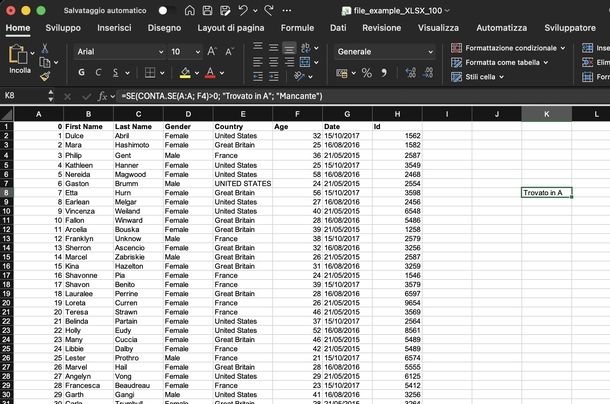
Task: Align text to the top
Action: pyautogui.click(x=258, y=47)
